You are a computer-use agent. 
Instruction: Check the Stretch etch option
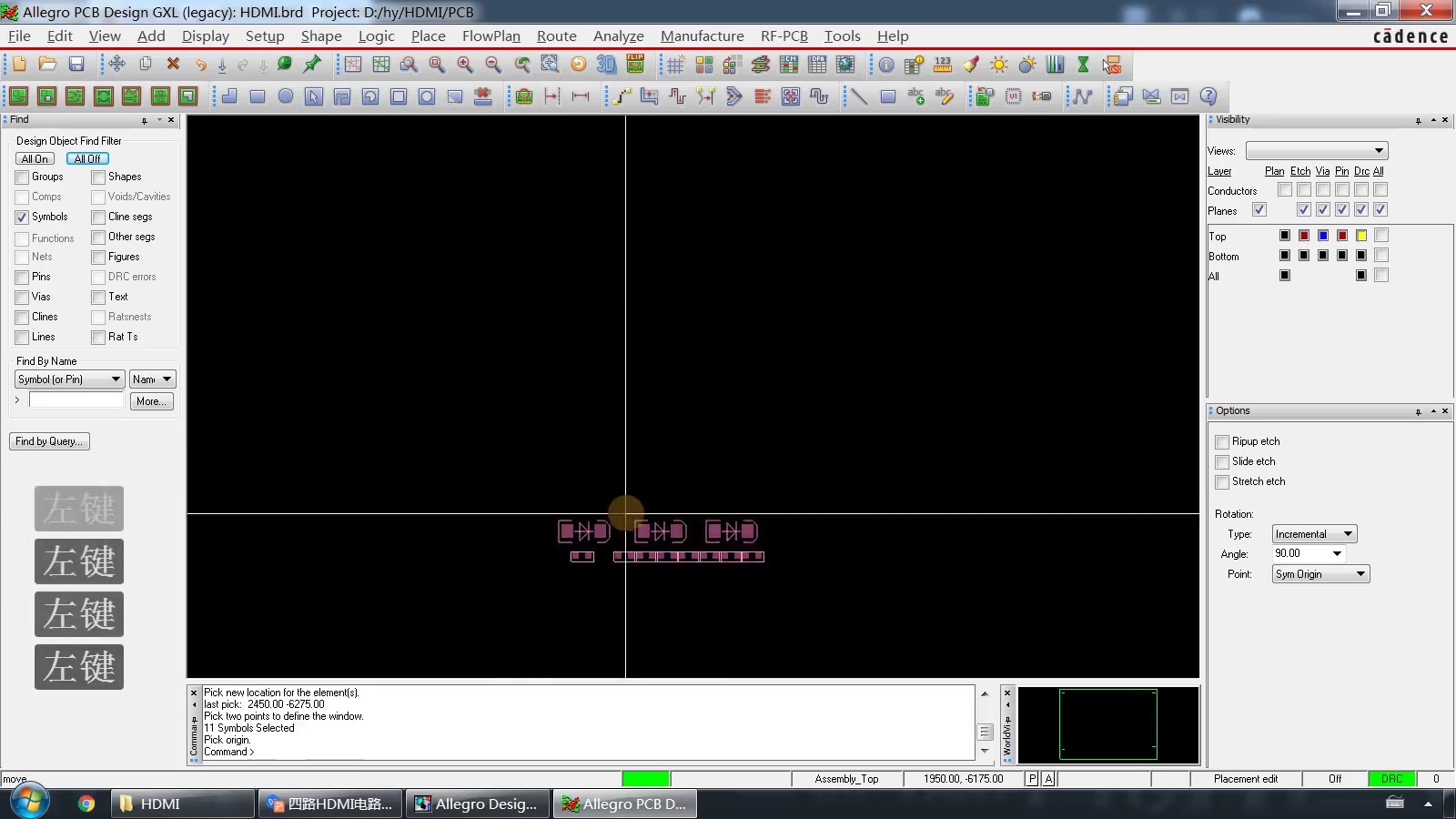click(x=1222, y=482)
